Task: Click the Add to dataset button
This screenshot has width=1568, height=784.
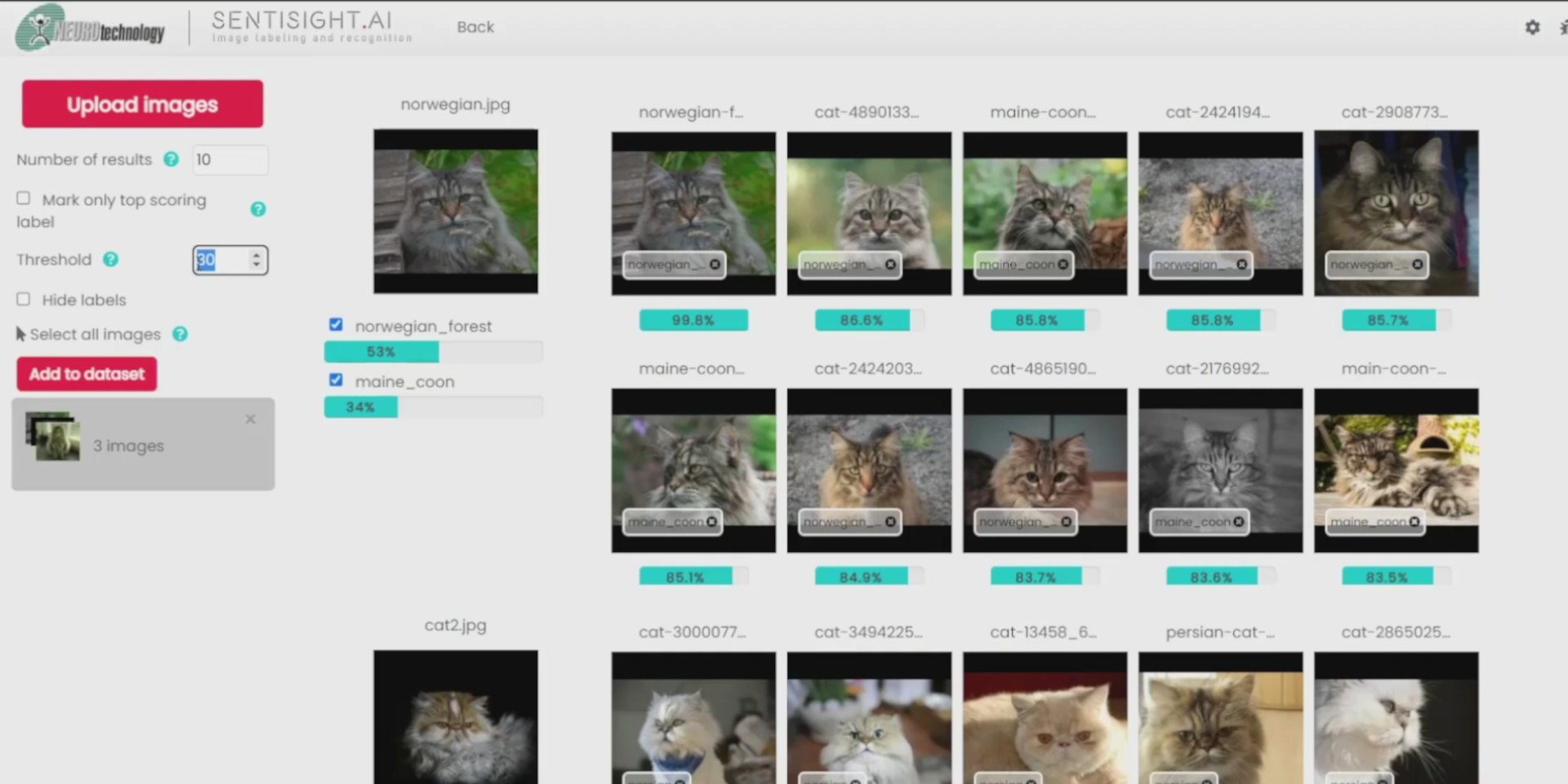Action: coord(87,374)
